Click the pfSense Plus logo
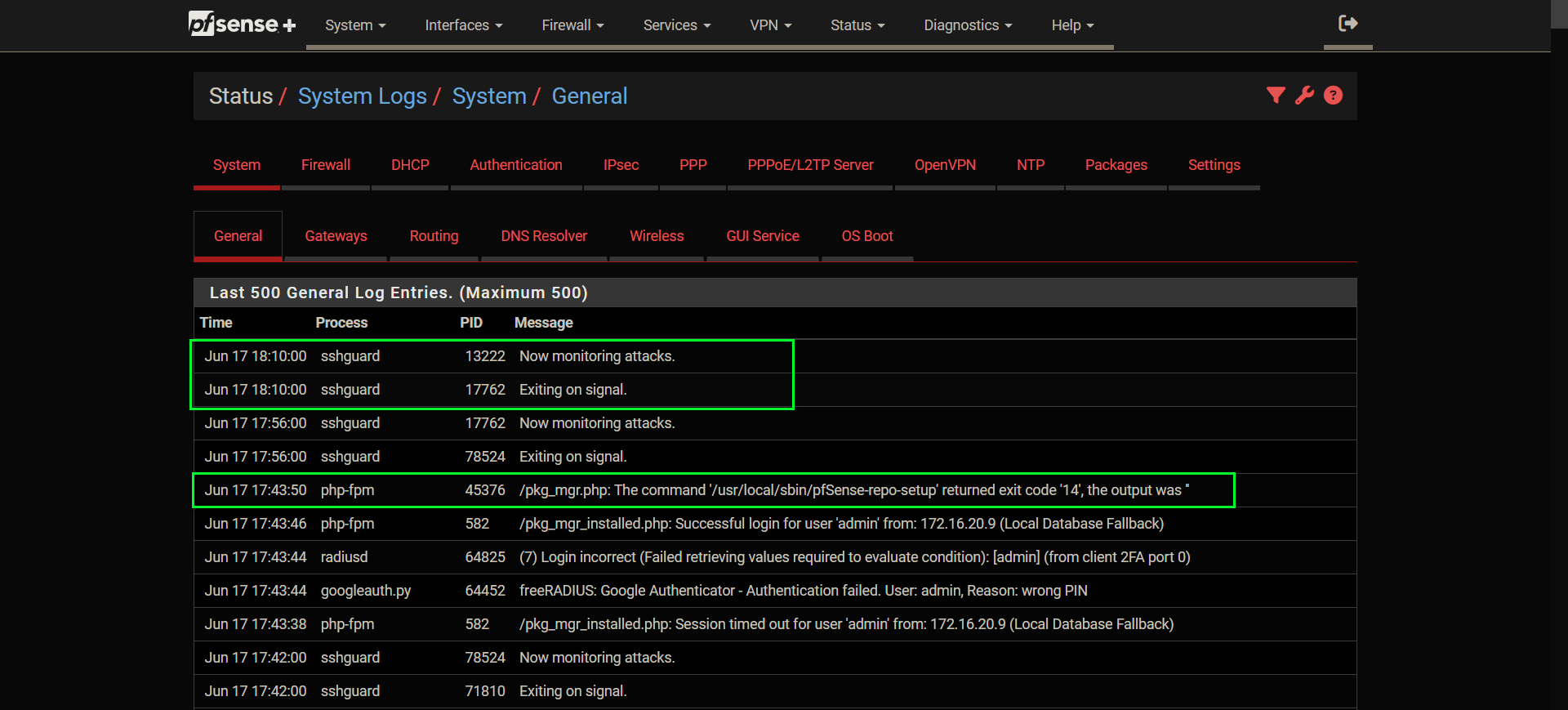 pyautogui.click(x=242, y=25)
